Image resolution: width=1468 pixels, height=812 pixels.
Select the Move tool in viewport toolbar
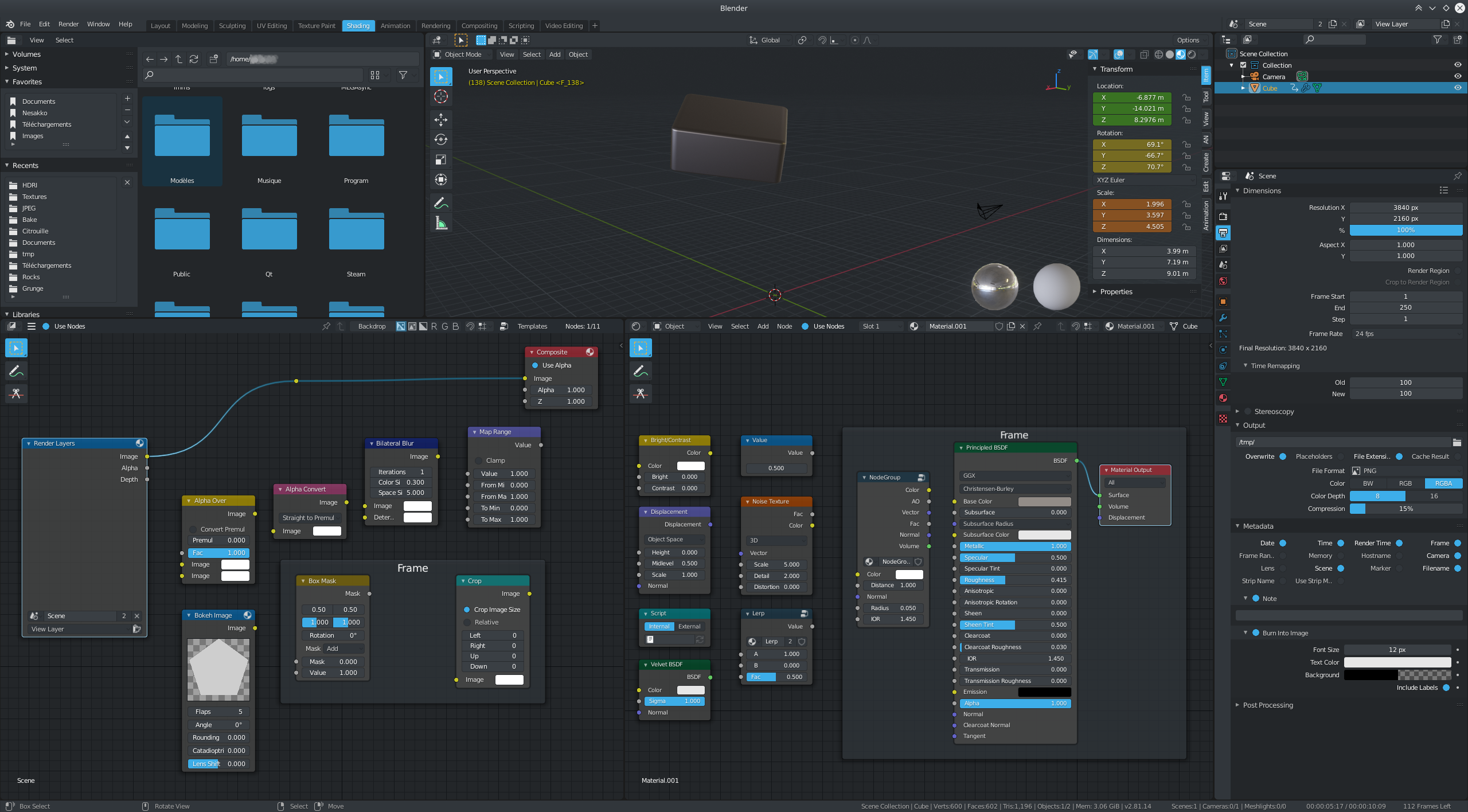pyautogui.click(x=440, y=119)
